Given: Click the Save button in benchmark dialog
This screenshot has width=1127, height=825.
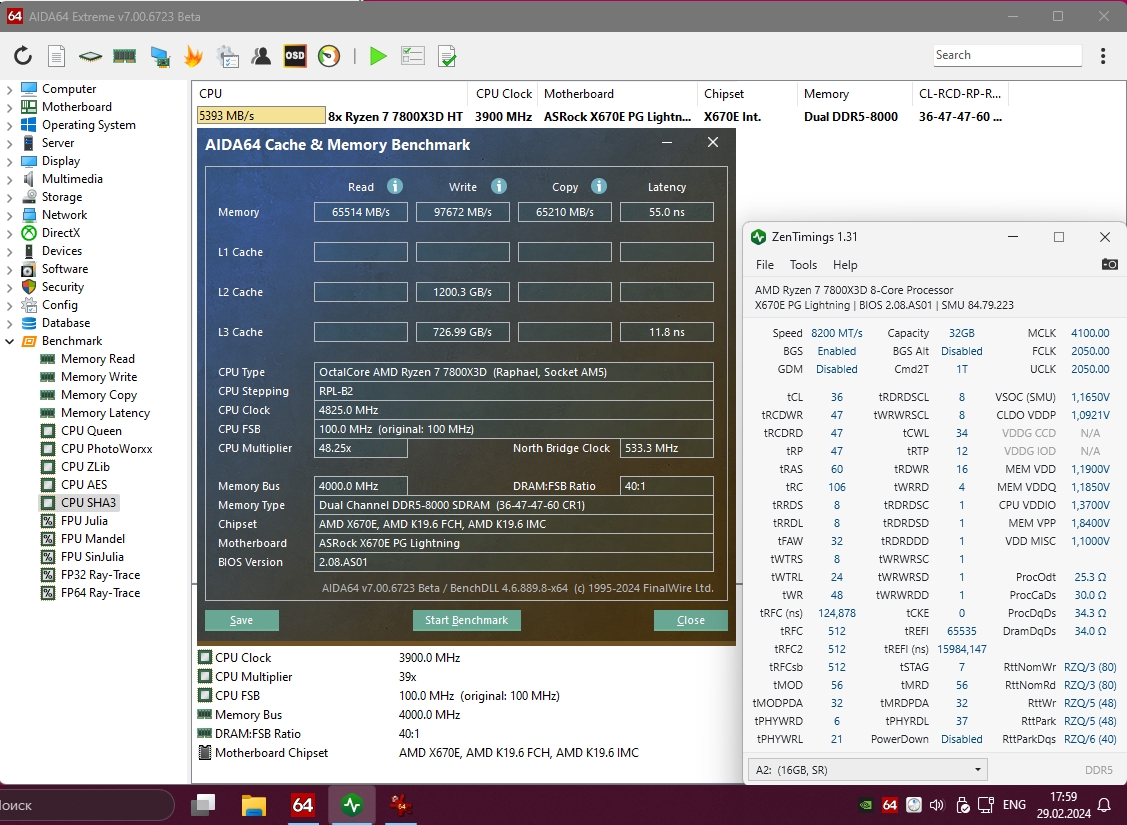Looking at the screenshot, I should [242, 620].
